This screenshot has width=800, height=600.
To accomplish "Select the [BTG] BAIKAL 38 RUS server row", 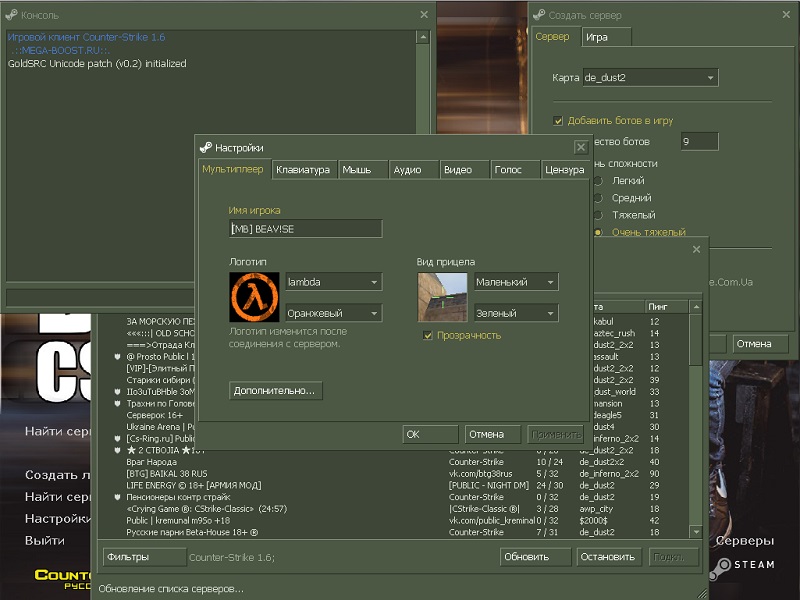I will pyautogui.click(x=392, y=473).
